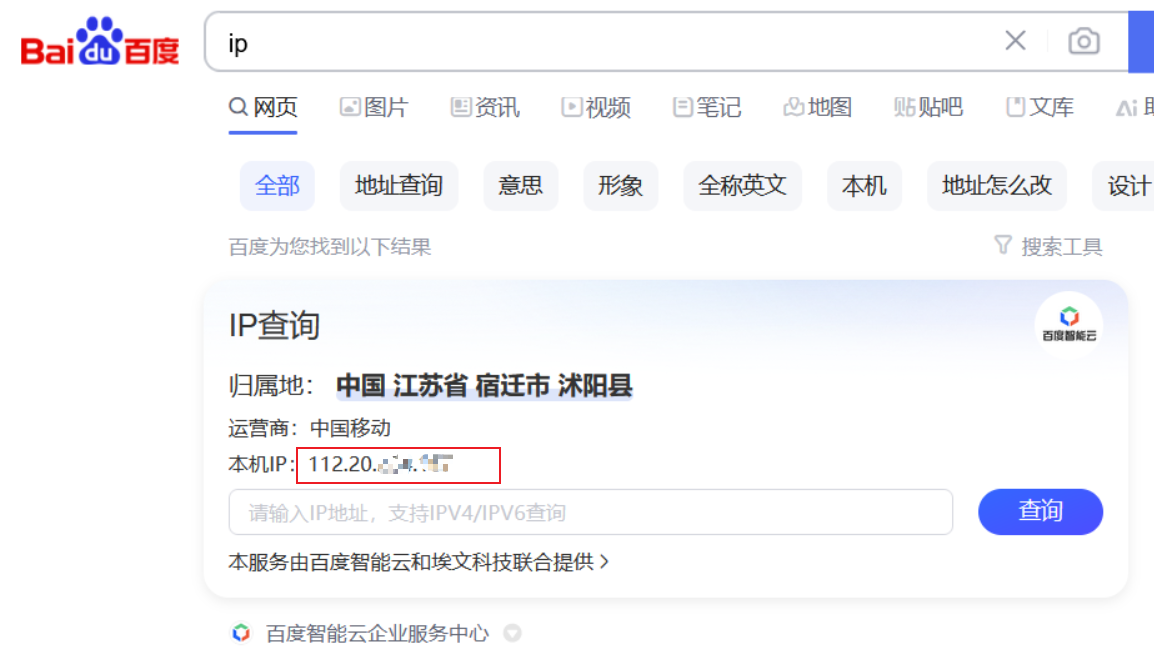Click the blue 查询 button

[1041, 511]
